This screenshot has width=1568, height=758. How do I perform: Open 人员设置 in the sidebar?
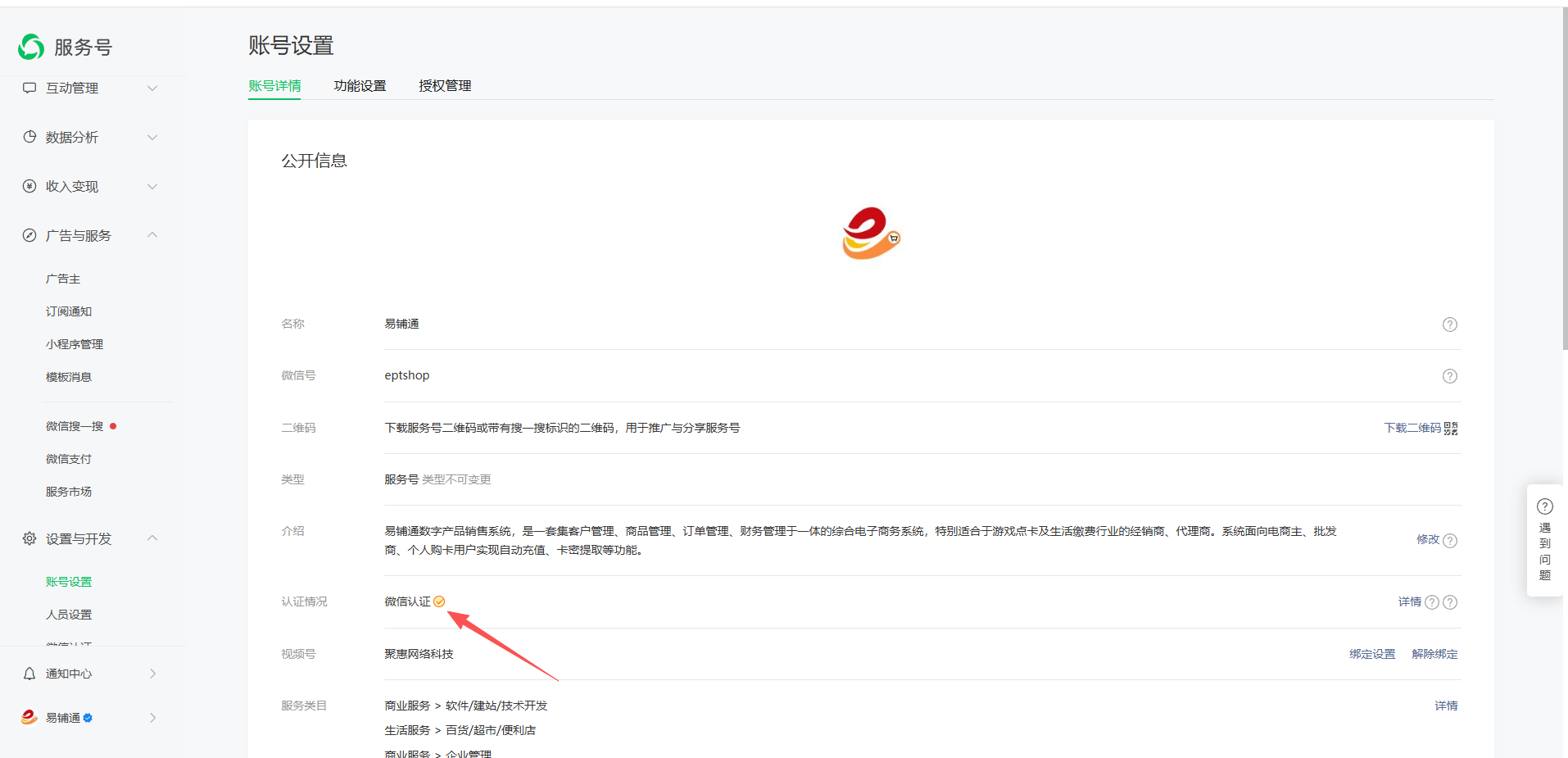coord(69,615)
